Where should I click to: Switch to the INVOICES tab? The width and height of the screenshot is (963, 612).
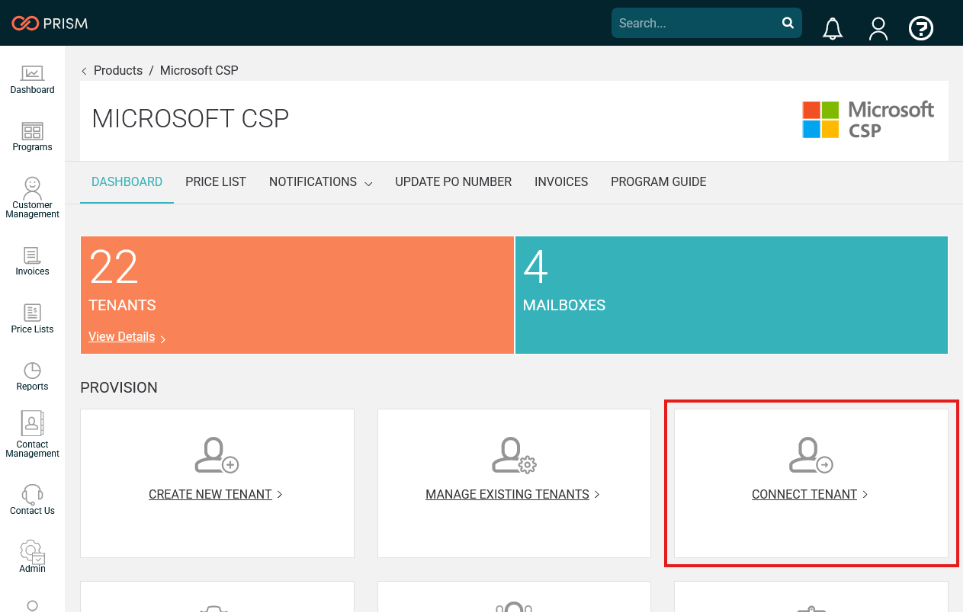561,182
